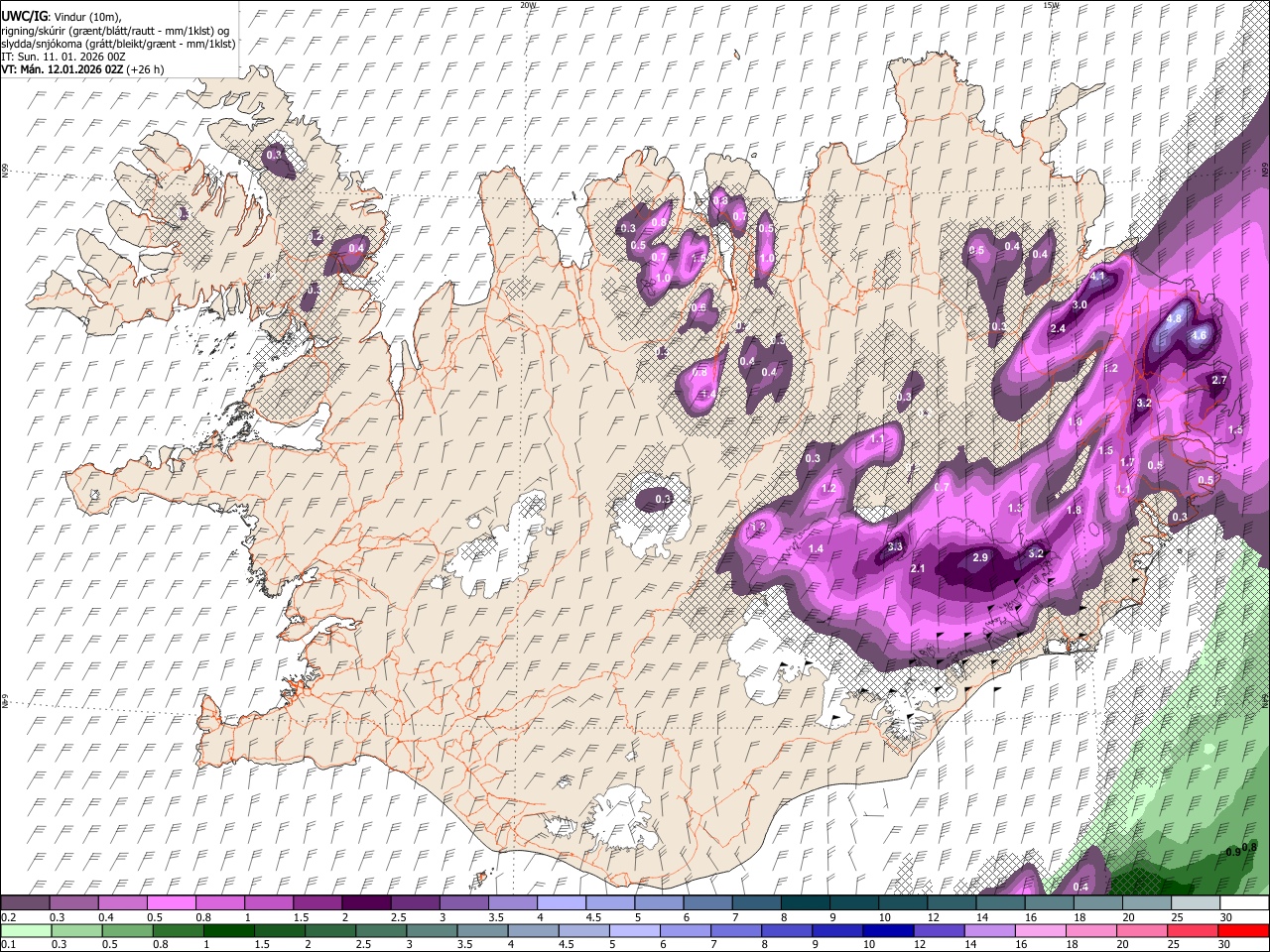The image size is (1270, 952).
Task: Click the palest green rain swatch labeled 0.1
Action: (x=26, y=930)
